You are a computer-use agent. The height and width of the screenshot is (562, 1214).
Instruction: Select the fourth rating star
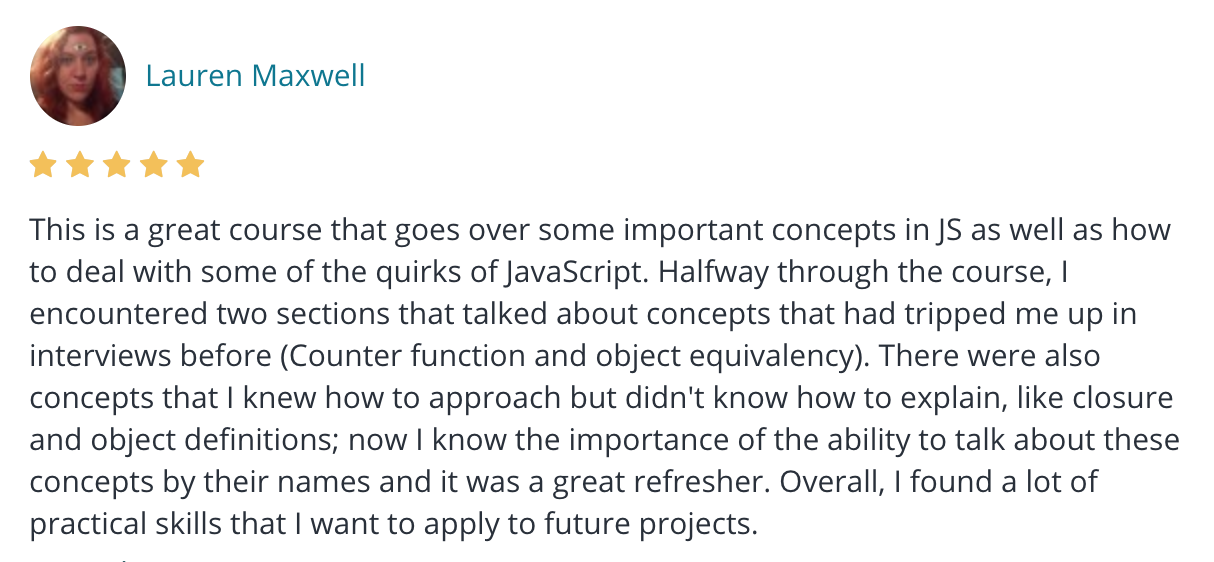pos(153,165)
